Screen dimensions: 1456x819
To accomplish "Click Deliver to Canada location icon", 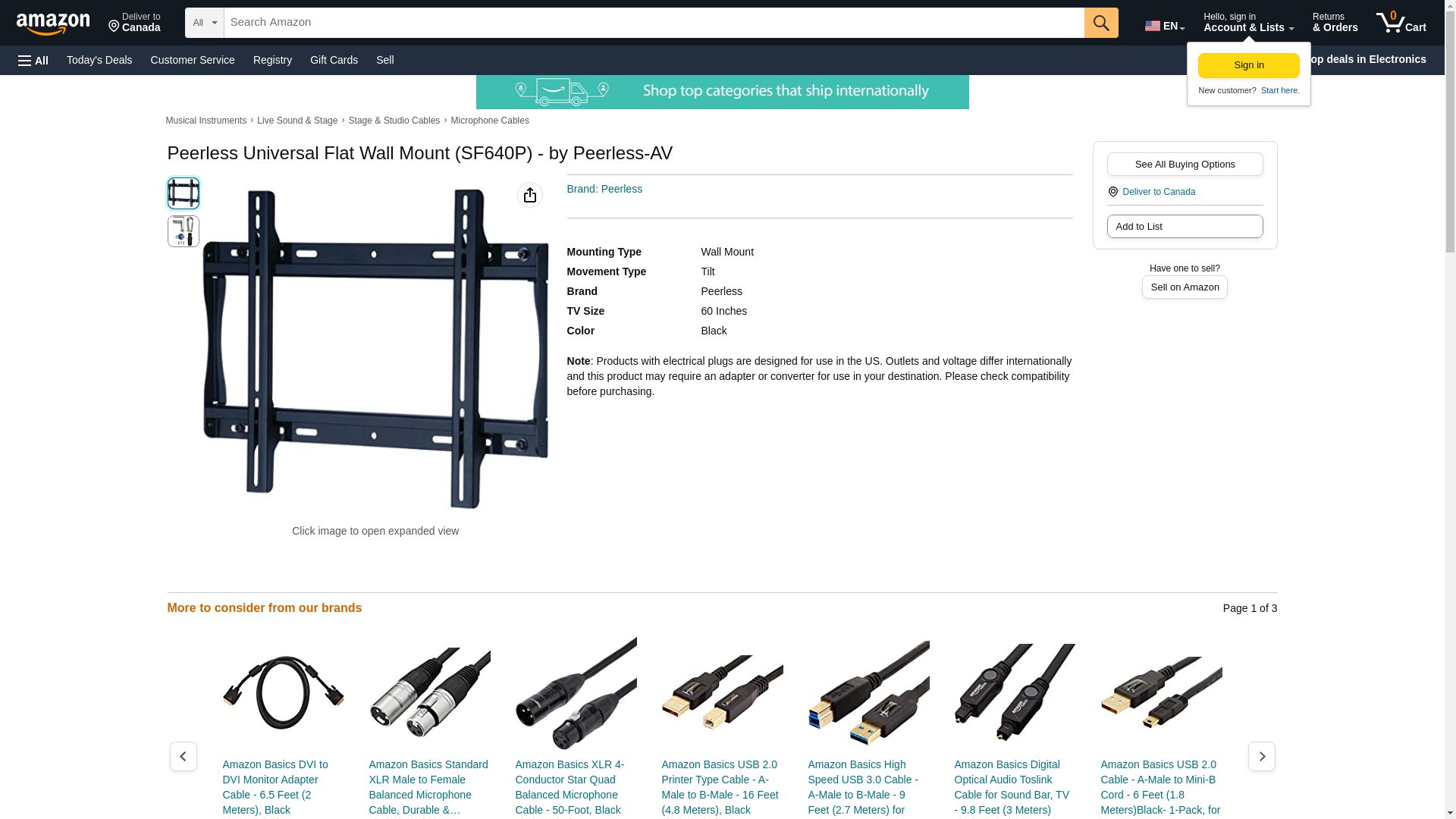I will click(1112, 192).
